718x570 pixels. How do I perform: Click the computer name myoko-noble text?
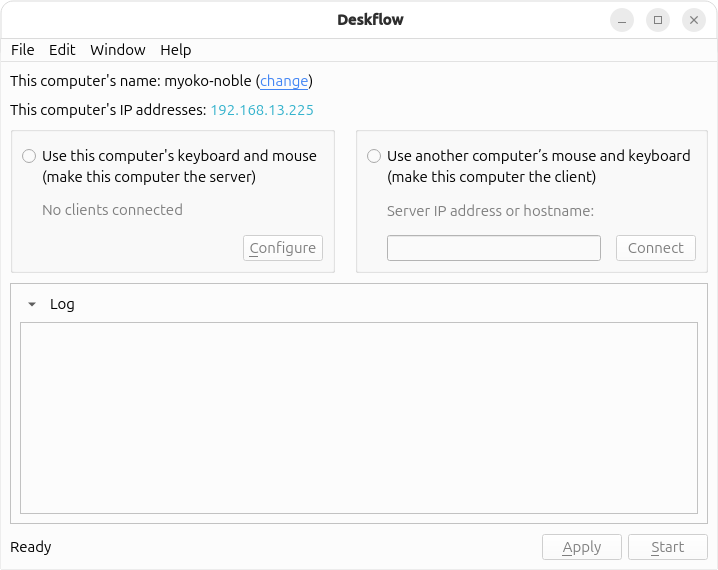pyautogui.click(x=208, y=81)
